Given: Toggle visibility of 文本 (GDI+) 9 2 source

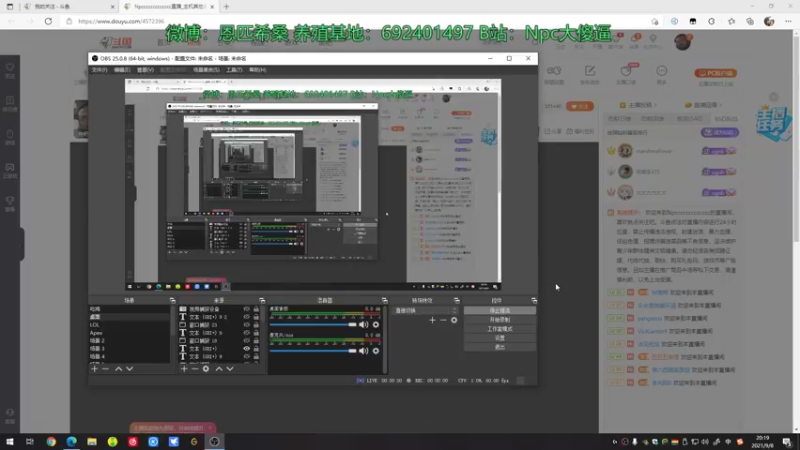Looking at the screenshot, I should (246, 317).
